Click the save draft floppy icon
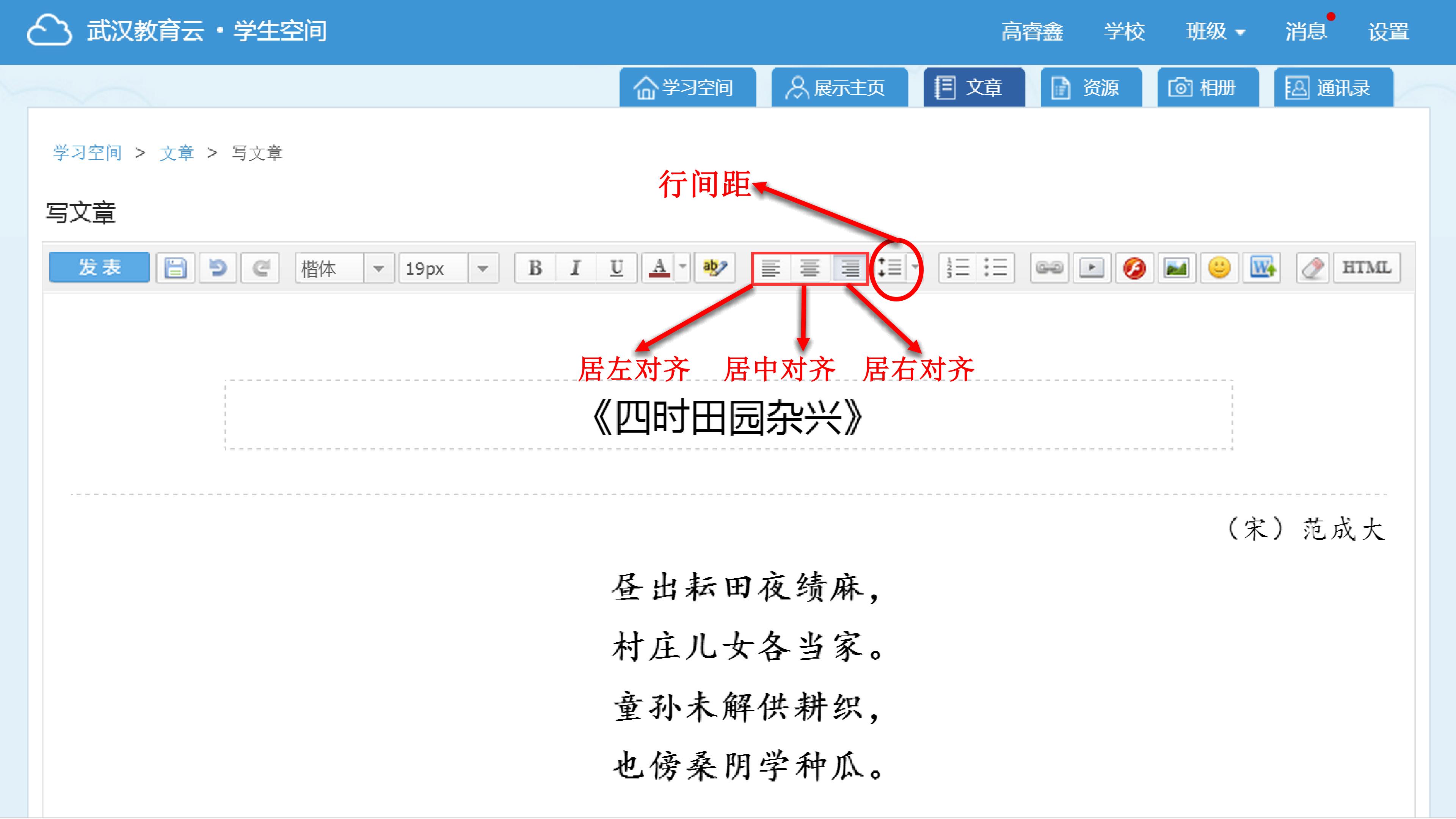The image size is (1456, 819). pos(175,267)
